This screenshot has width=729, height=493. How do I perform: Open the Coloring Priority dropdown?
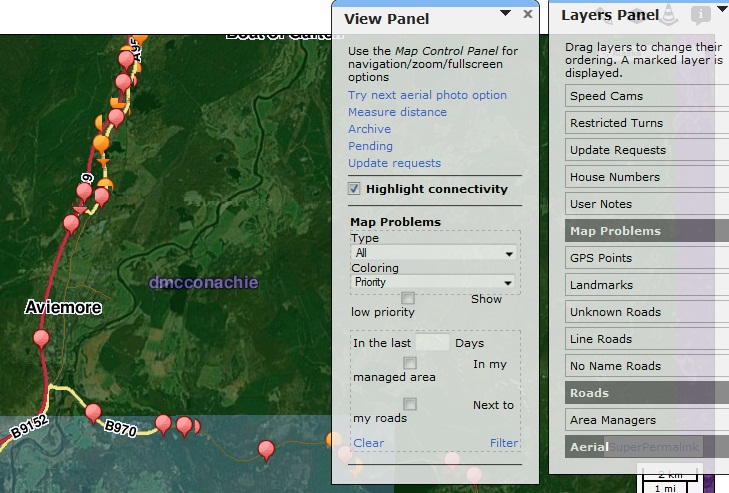coord(432,282)
